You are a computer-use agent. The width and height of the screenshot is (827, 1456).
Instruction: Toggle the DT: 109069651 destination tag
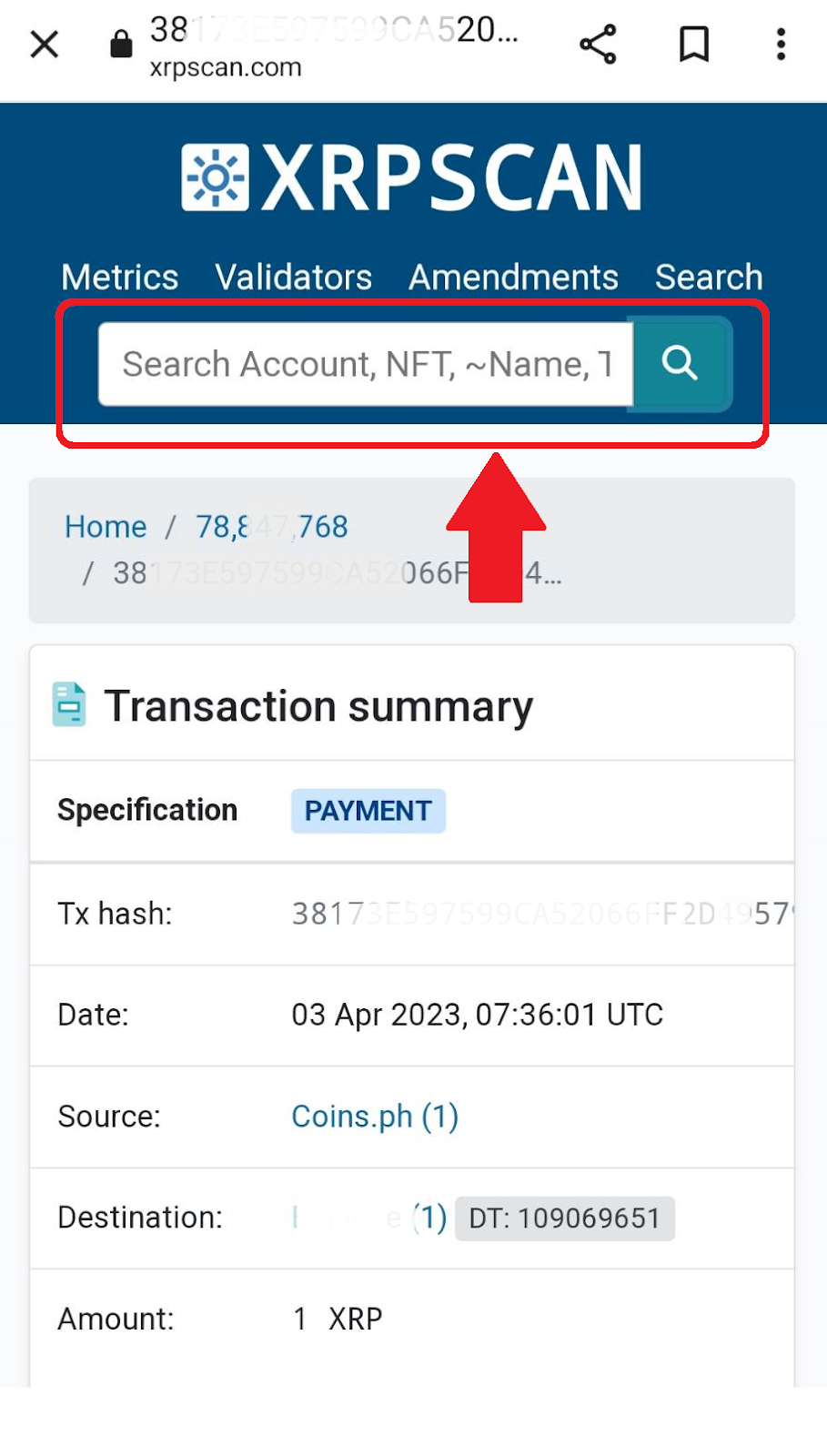point(564,1218)
